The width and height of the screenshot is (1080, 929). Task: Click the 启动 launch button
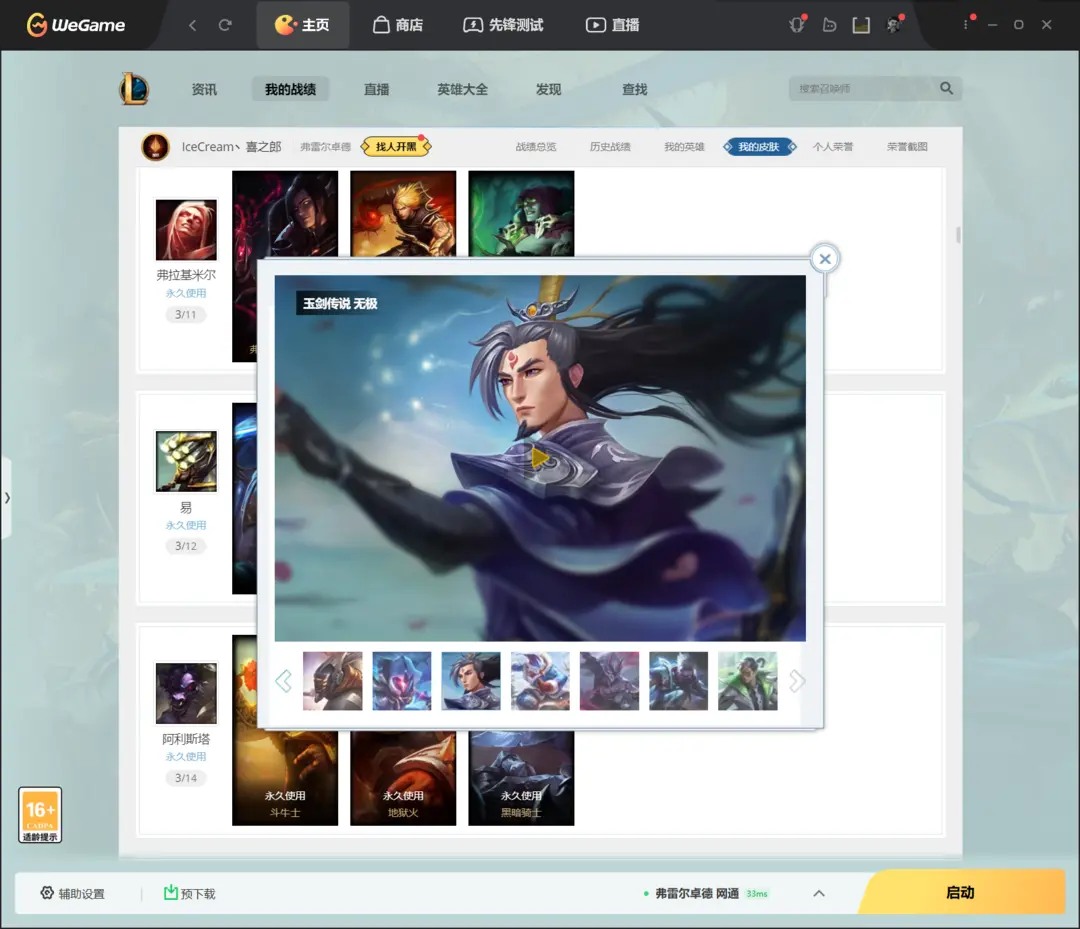tap(960, 893)
